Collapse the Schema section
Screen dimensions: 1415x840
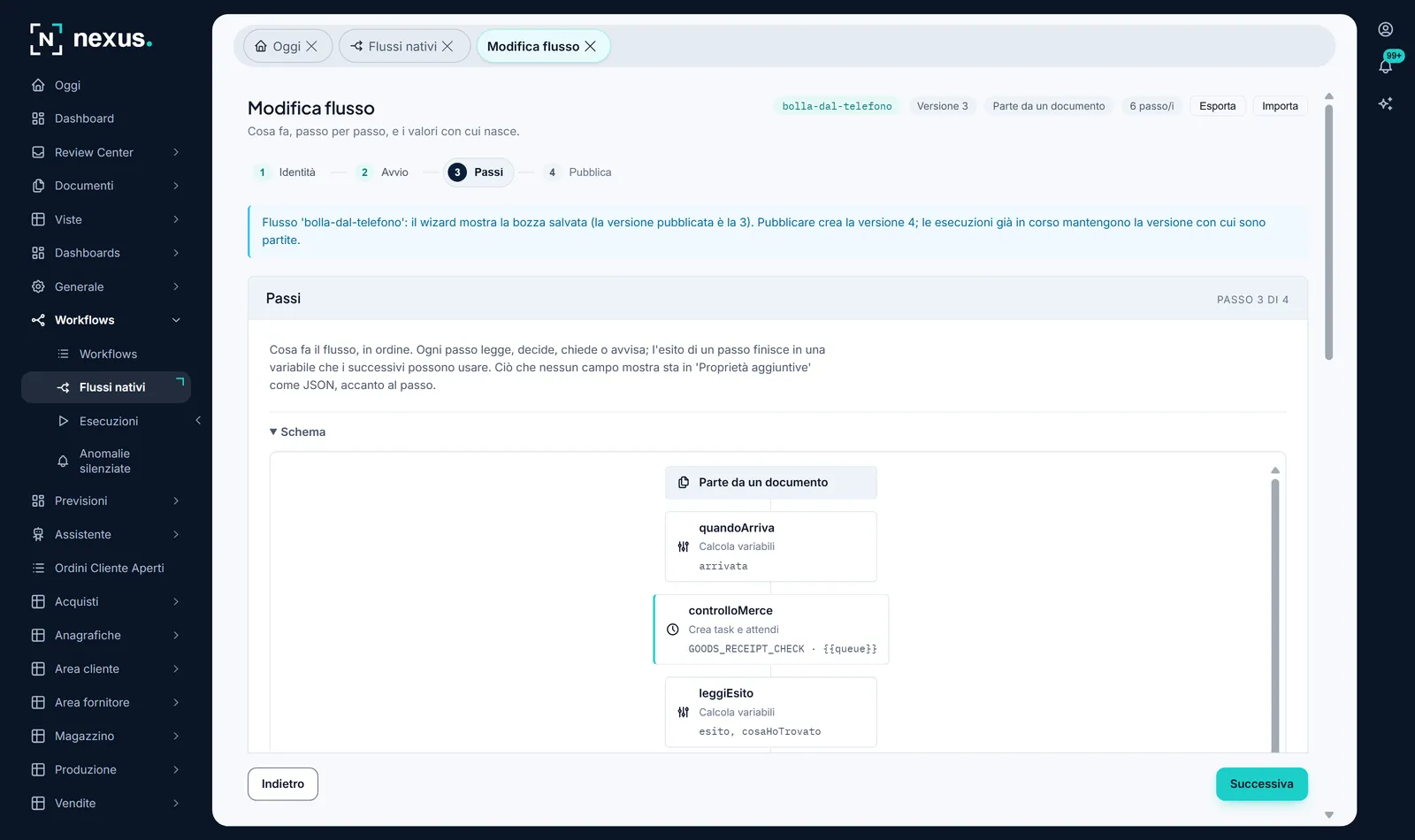coord(298,431)
